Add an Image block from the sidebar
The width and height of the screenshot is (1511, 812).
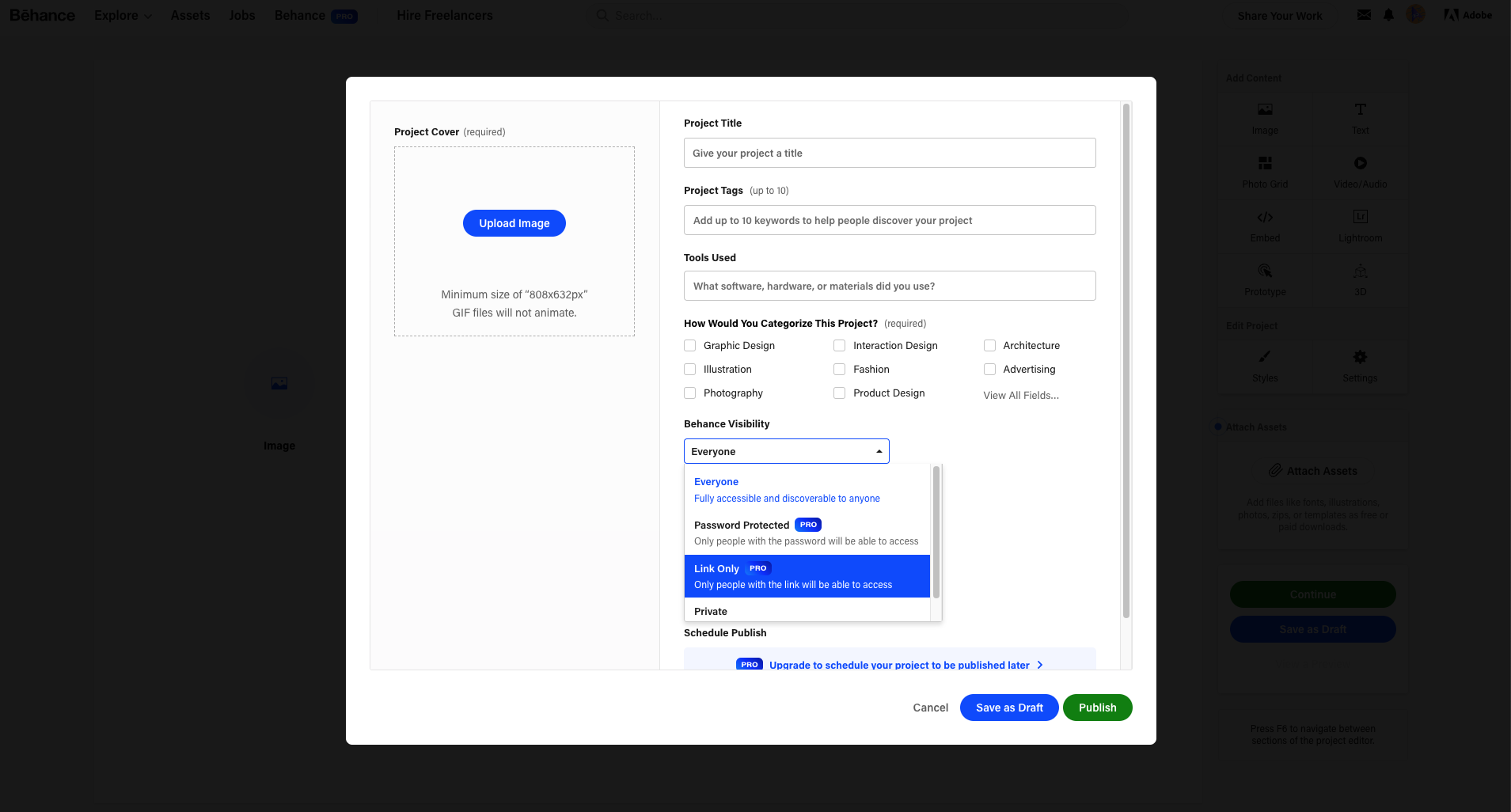[x=1263, y=118]
